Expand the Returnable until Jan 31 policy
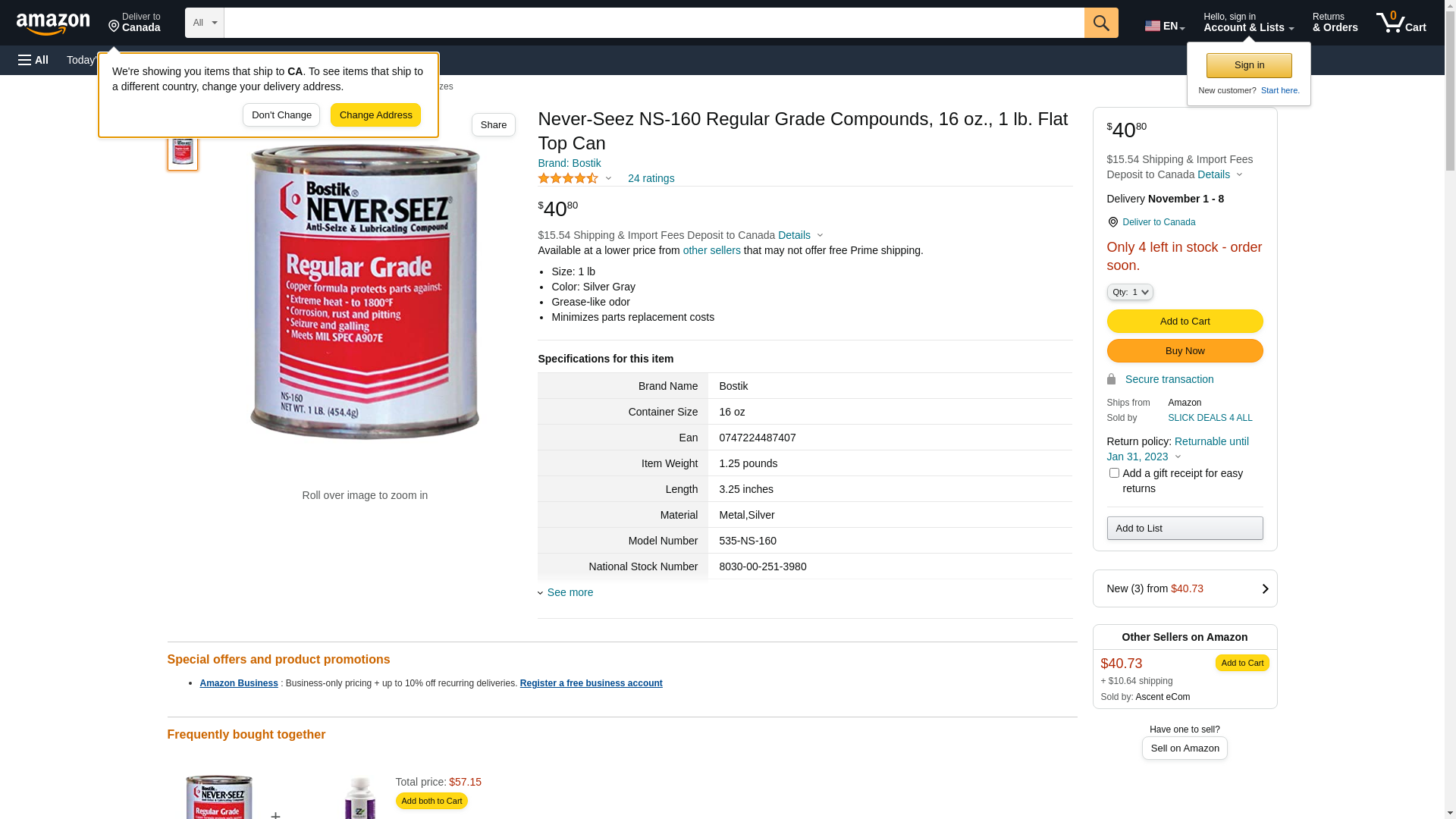1456x819 pixels. pyautogui.click(x=1178, y=449)
